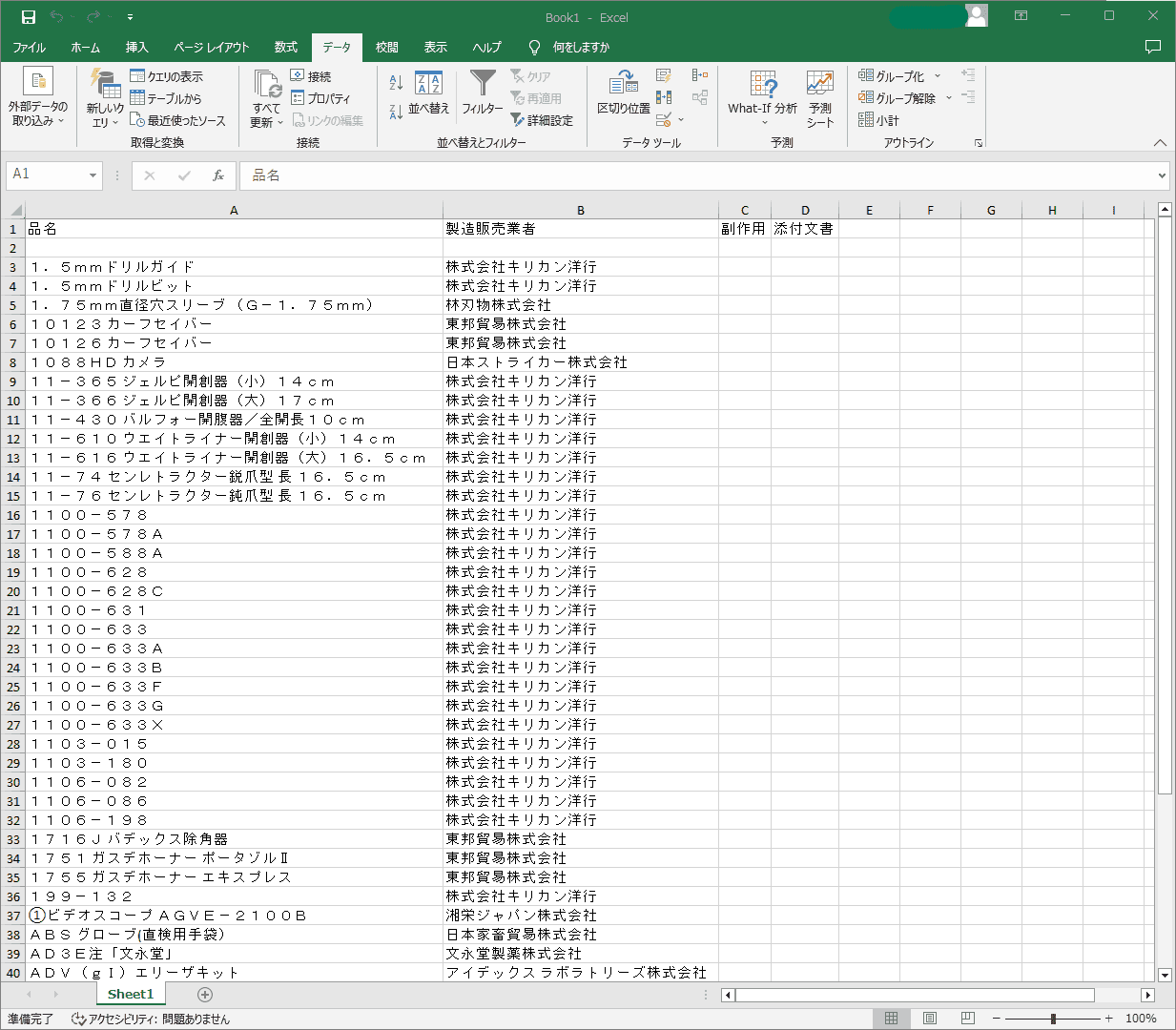The image size is (1176, 1030).
Task: Open 最近使ったソース
Action: click(178, 120)
